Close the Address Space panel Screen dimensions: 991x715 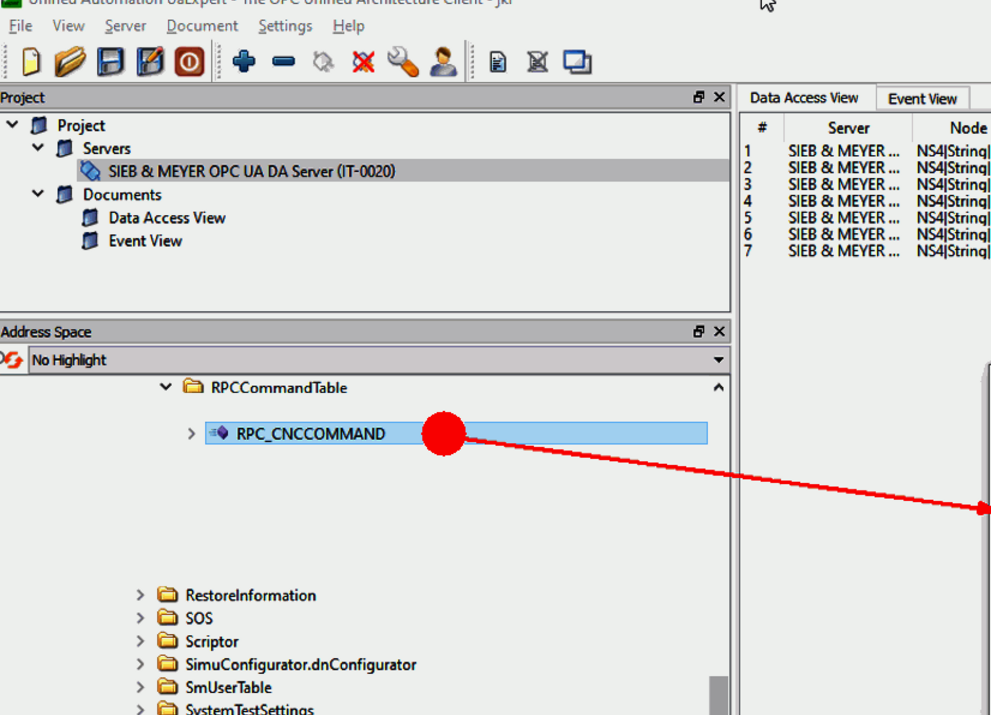click(719, 331)
